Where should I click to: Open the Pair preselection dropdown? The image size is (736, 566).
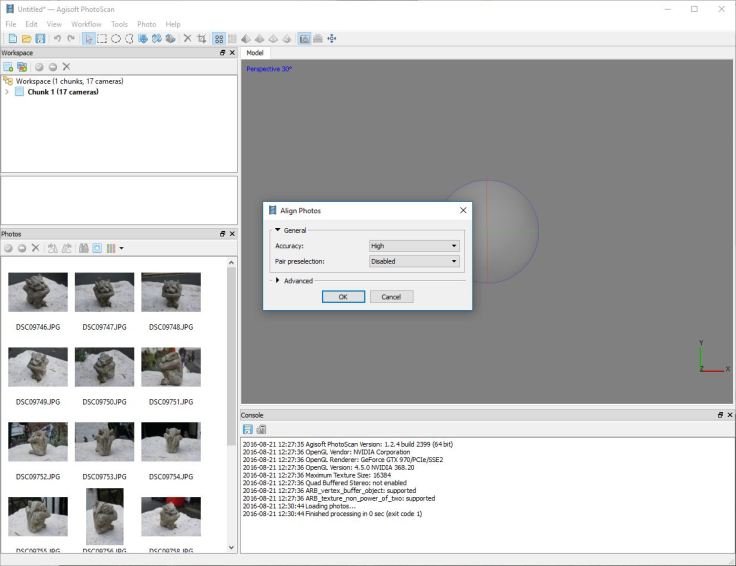[x=414, y=261]
